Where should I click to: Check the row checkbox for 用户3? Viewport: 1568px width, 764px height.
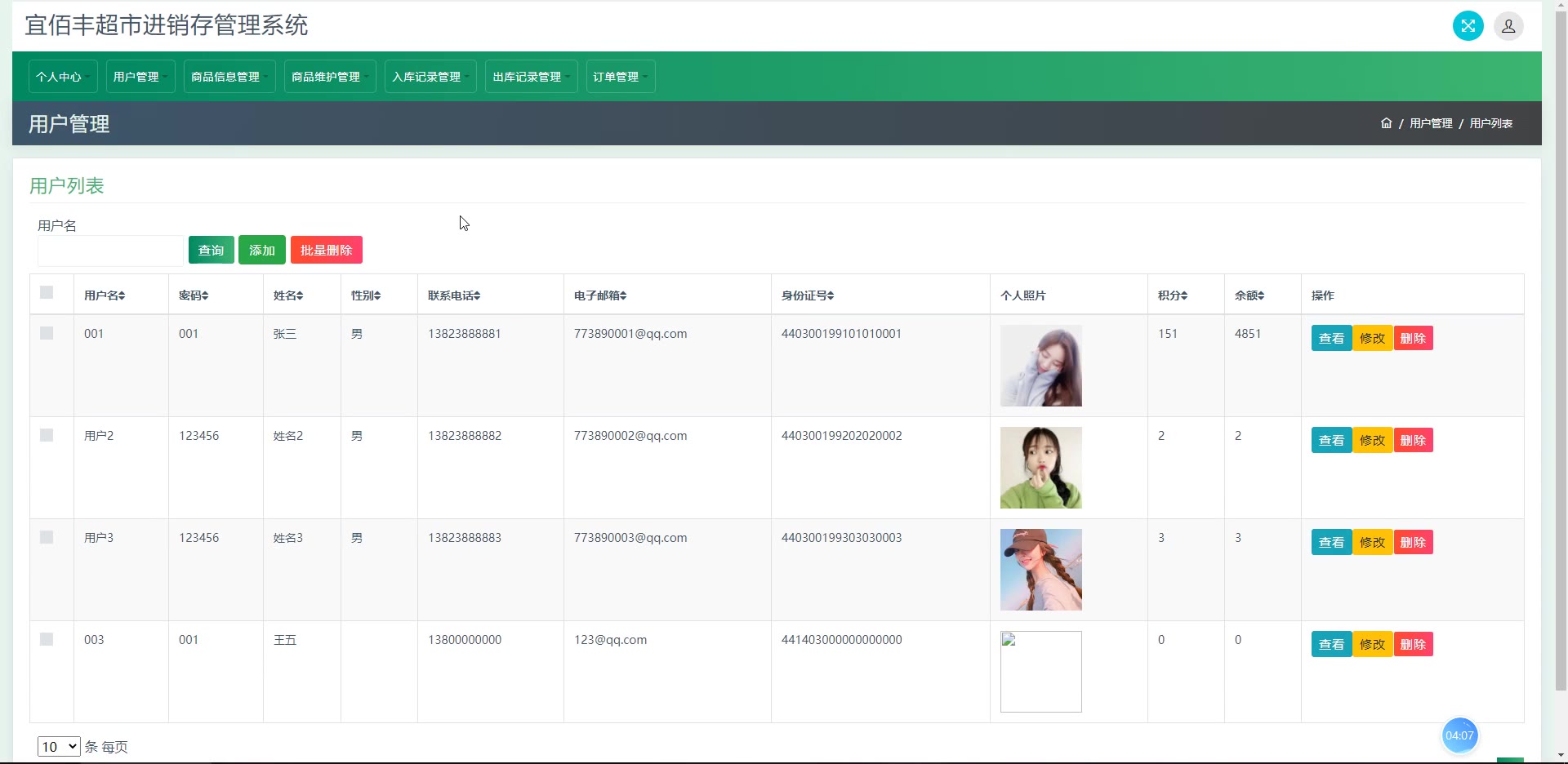point(47,537)
